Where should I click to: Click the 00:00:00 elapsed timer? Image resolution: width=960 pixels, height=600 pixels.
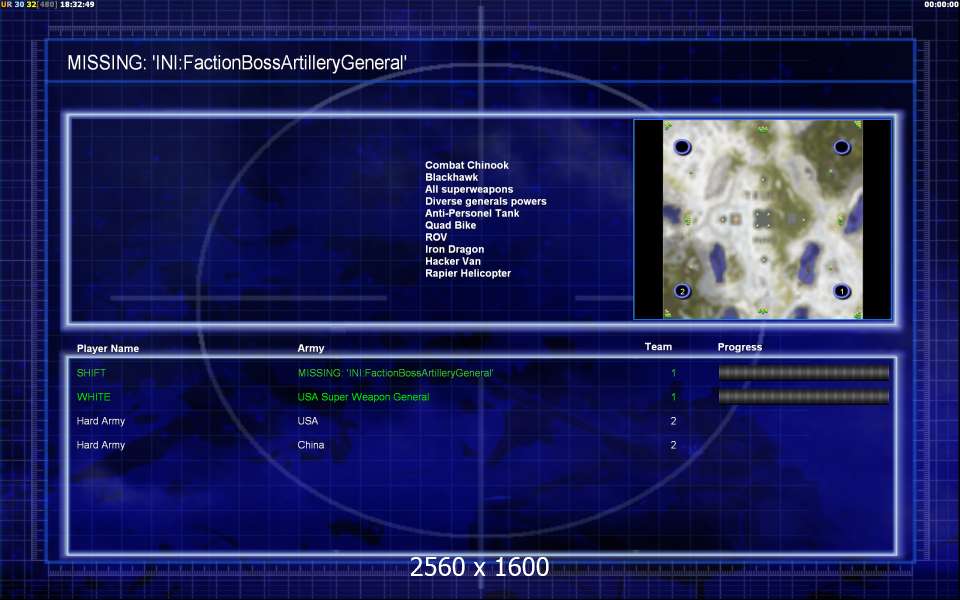coord(941,4)
